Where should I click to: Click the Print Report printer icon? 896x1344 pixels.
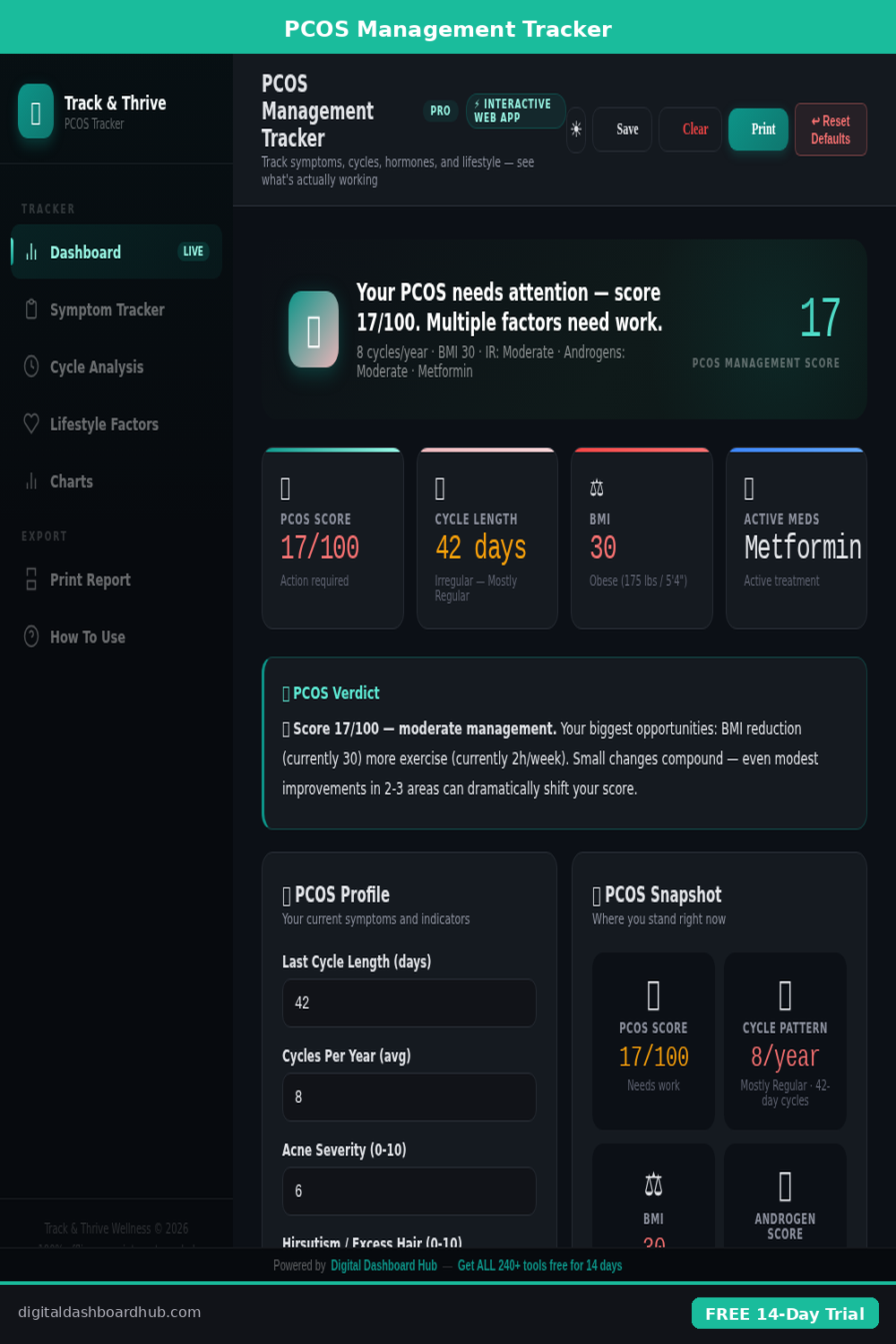[x=31, y=580]
